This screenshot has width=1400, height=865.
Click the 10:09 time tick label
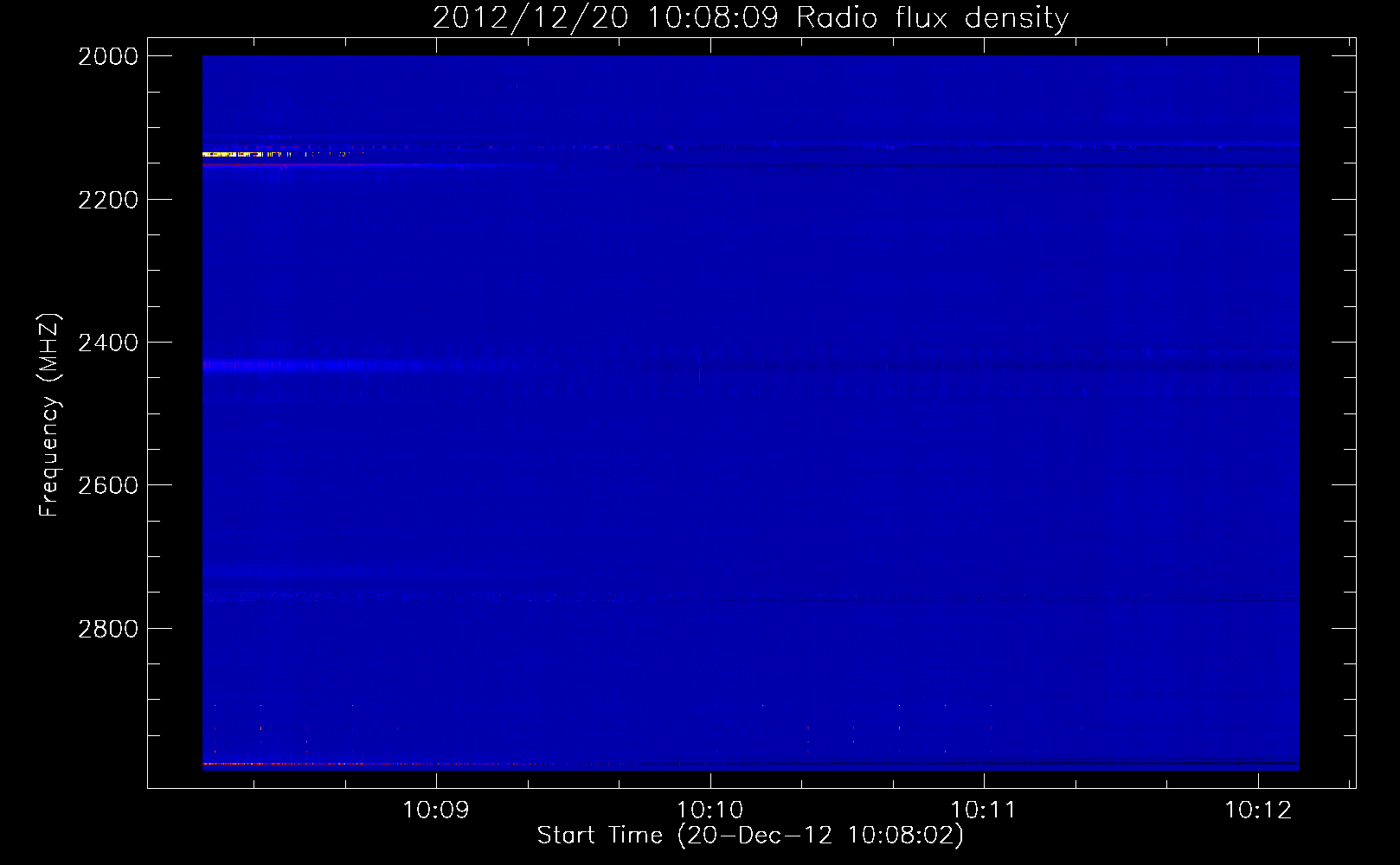(436, 810)
